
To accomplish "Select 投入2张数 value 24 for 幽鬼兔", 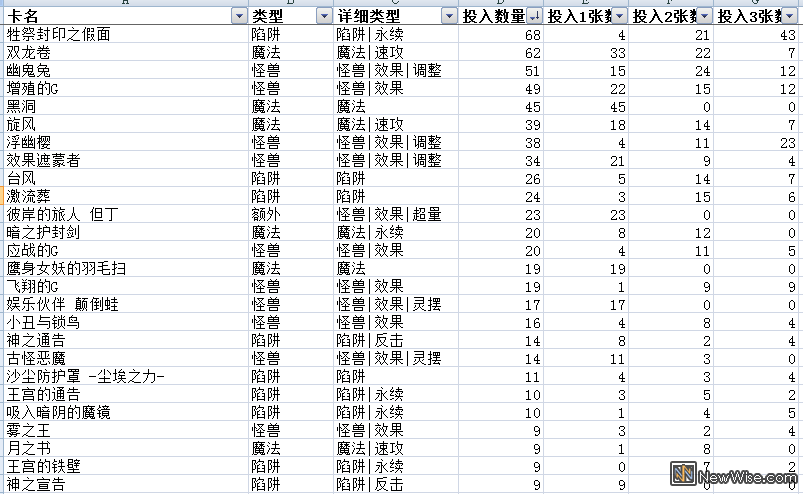I will click(x=671, y=70).
